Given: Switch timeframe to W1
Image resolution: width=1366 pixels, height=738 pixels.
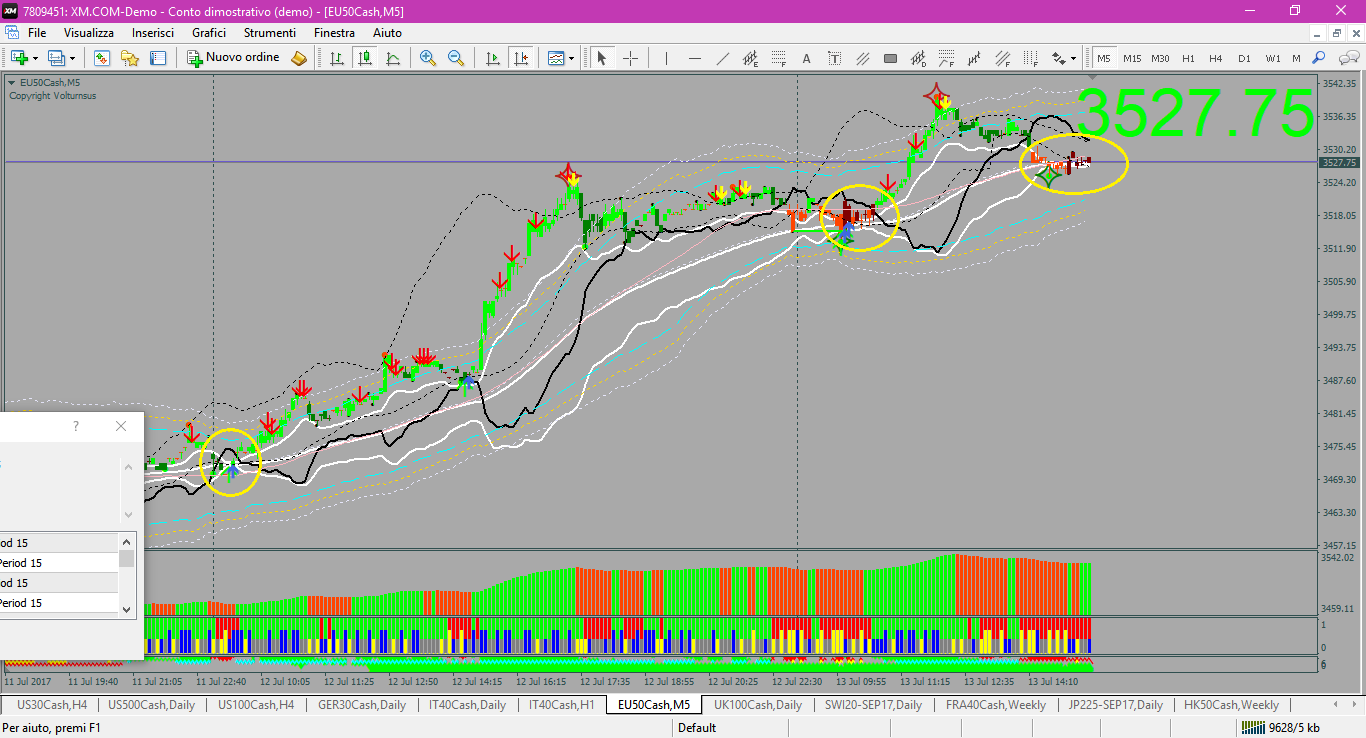Looking at the screenshot, I should (x=1272, y=58).
